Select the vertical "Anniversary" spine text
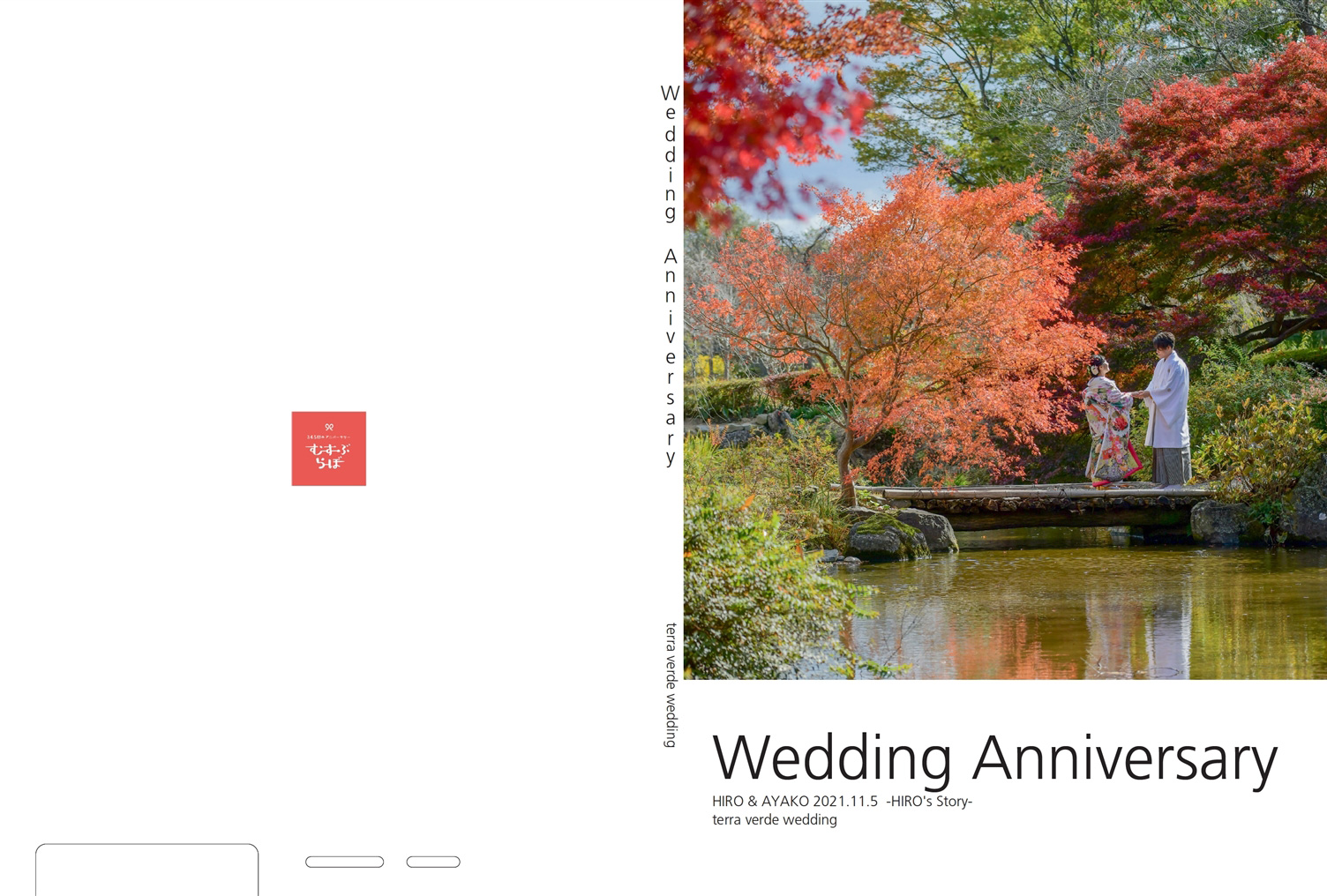Image resolution: width=1327 pixels, height=896 pixels. pos(671,356)
